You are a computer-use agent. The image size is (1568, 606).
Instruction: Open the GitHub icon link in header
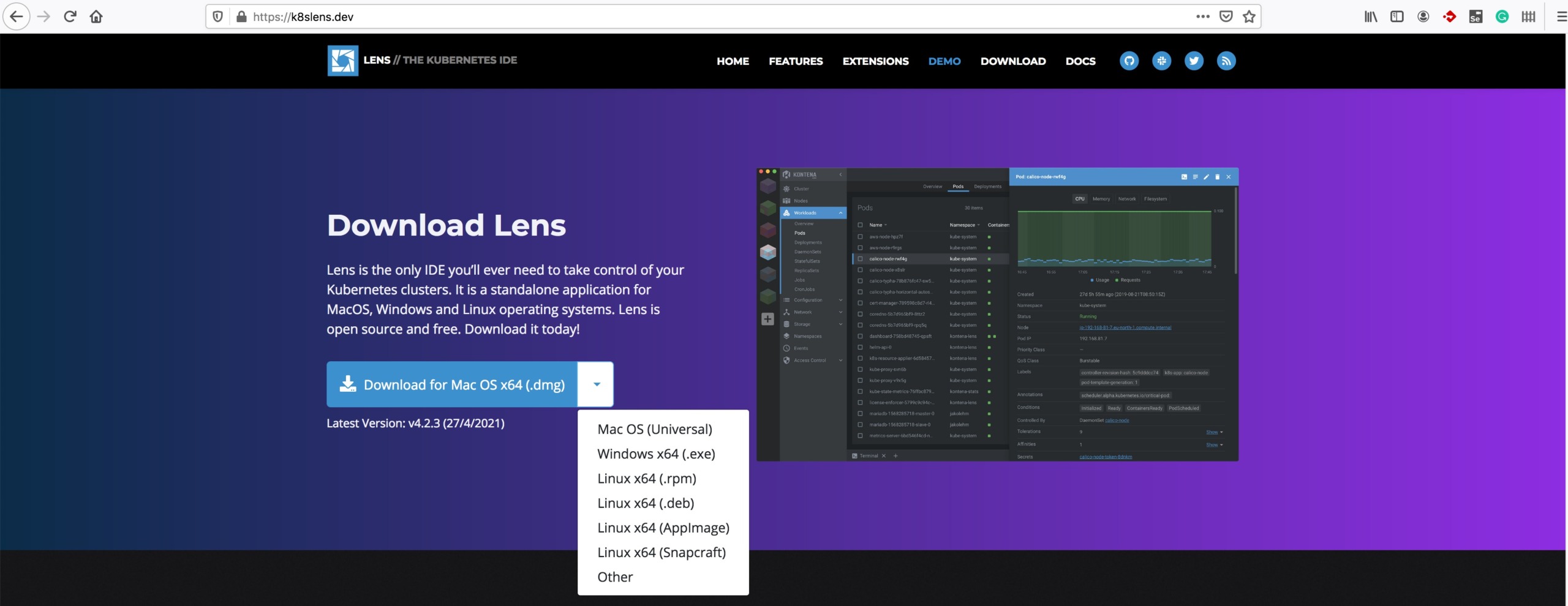pyautogui.click(x=1129, y=61)
